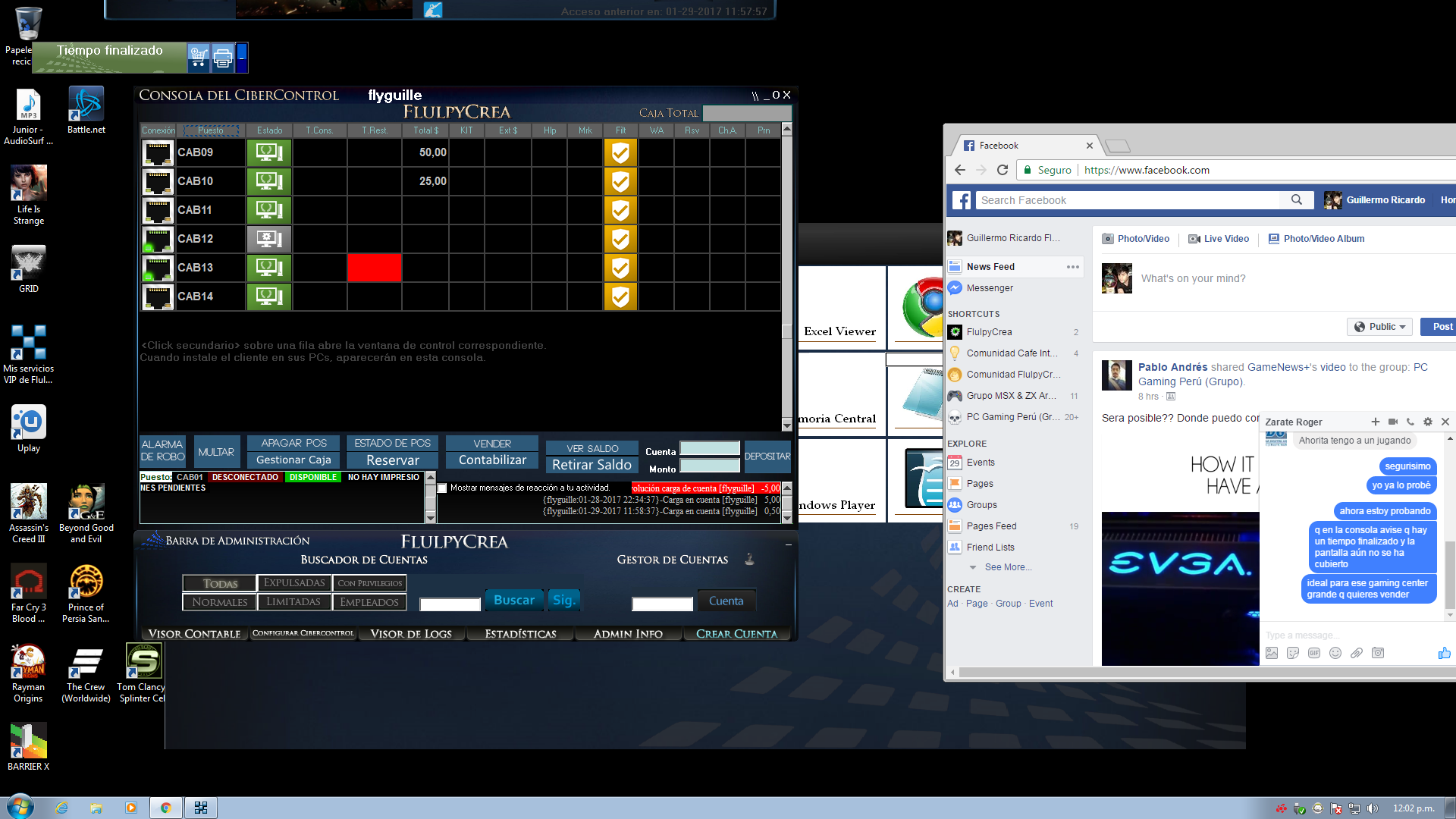
Task: Open Messenger link in Facebook sidebar
Action: [990, 288]
